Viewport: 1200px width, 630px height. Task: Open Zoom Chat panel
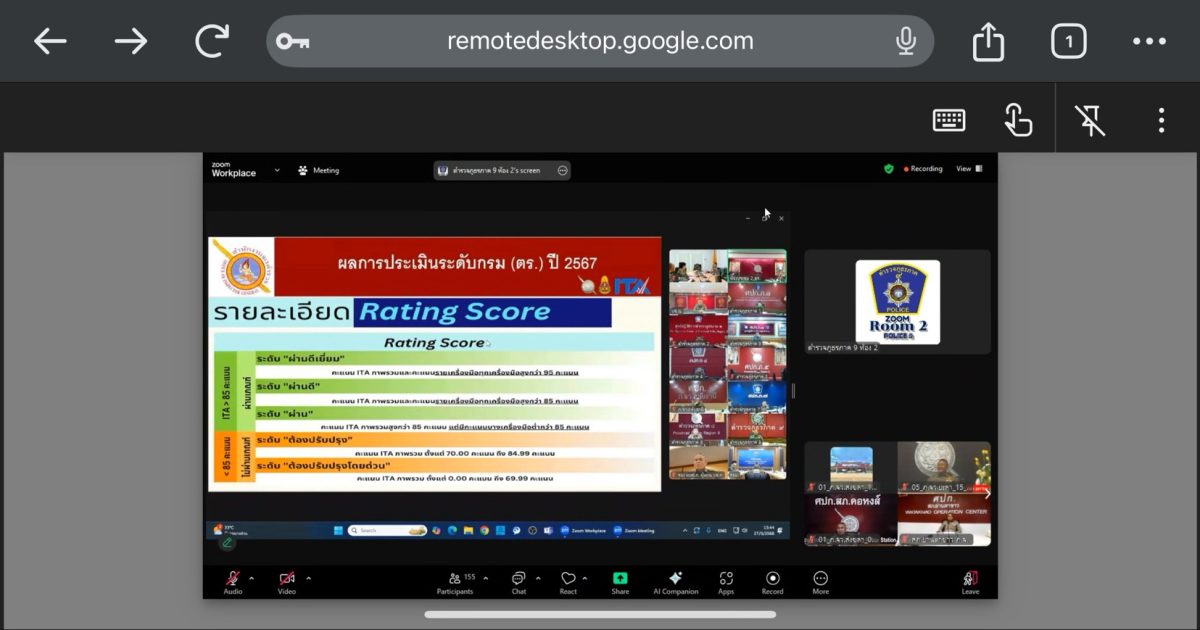[x=518, y=579]
